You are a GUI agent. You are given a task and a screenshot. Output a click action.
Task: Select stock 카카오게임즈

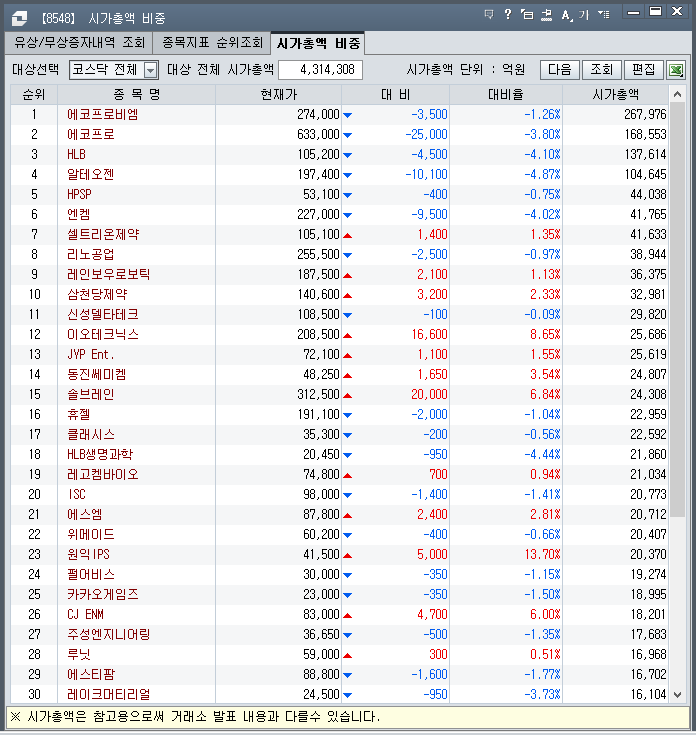coord(103,594)
